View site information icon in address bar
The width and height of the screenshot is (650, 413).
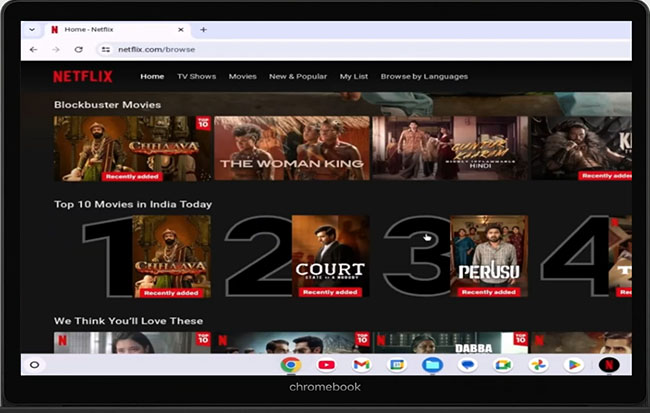[106, 49]
